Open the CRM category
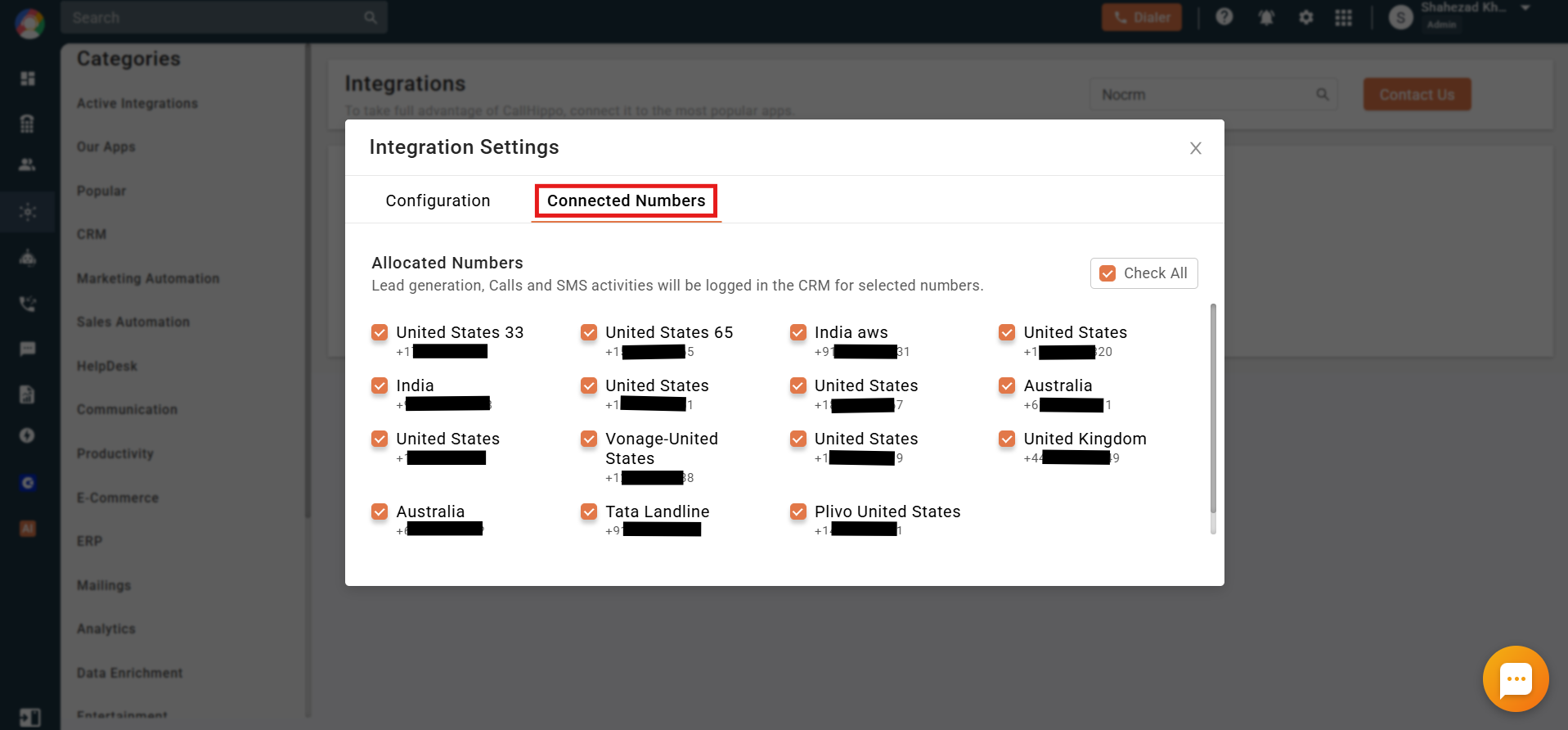 (x=92, y=234)
